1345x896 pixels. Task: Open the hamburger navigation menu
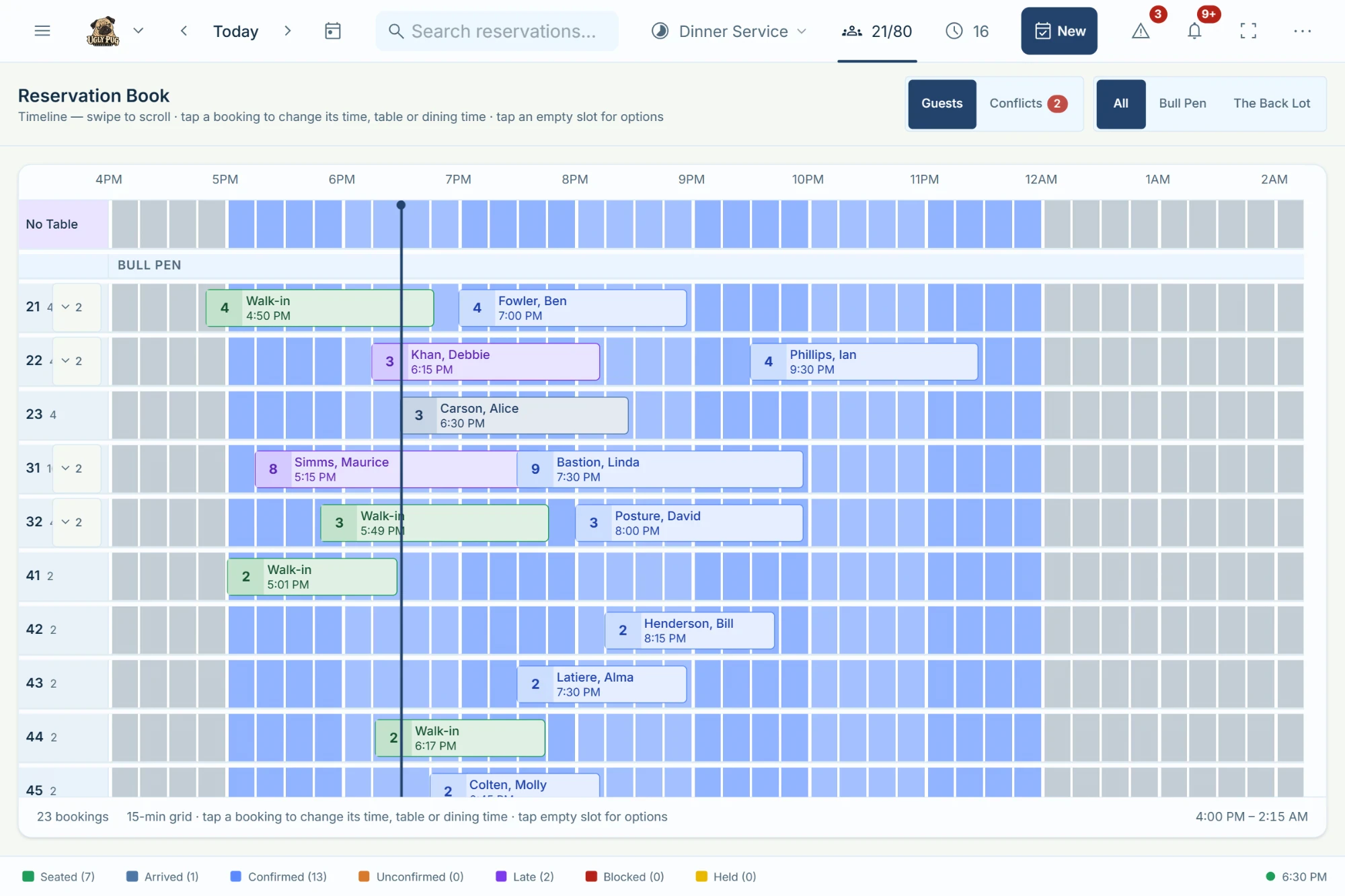click(x=42, y=31)
